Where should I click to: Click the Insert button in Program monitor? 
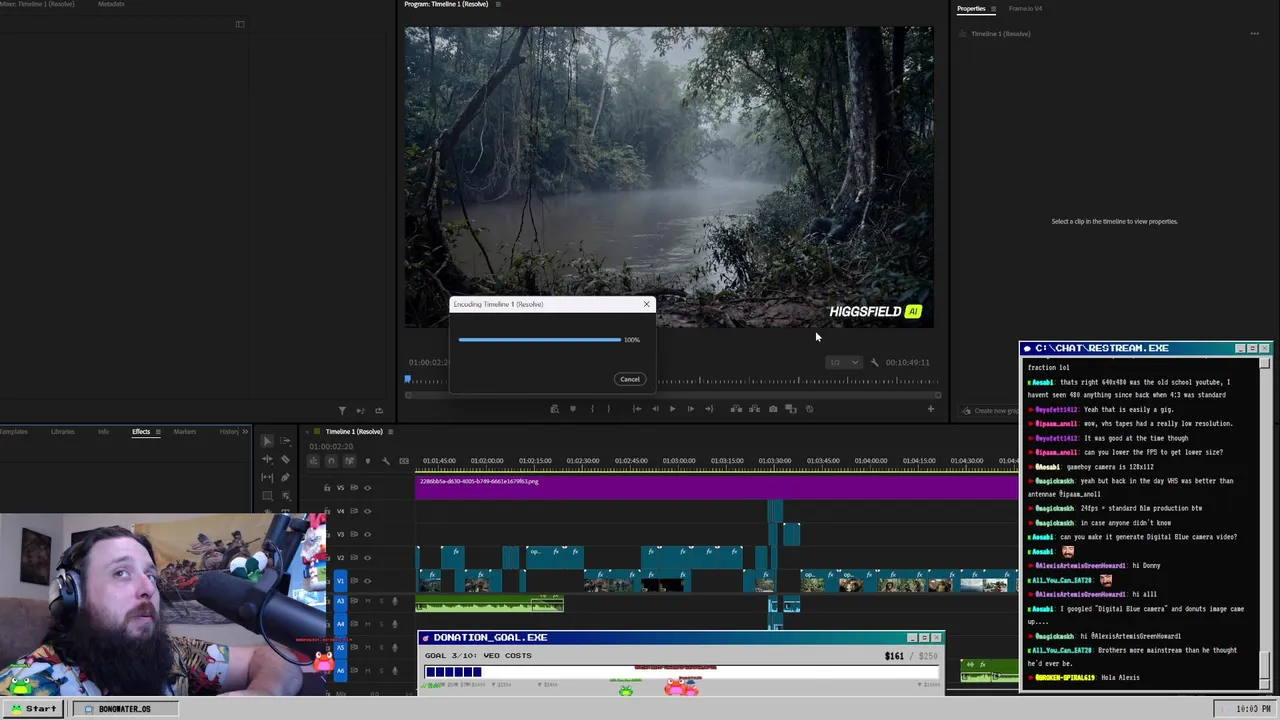point(736,409)
